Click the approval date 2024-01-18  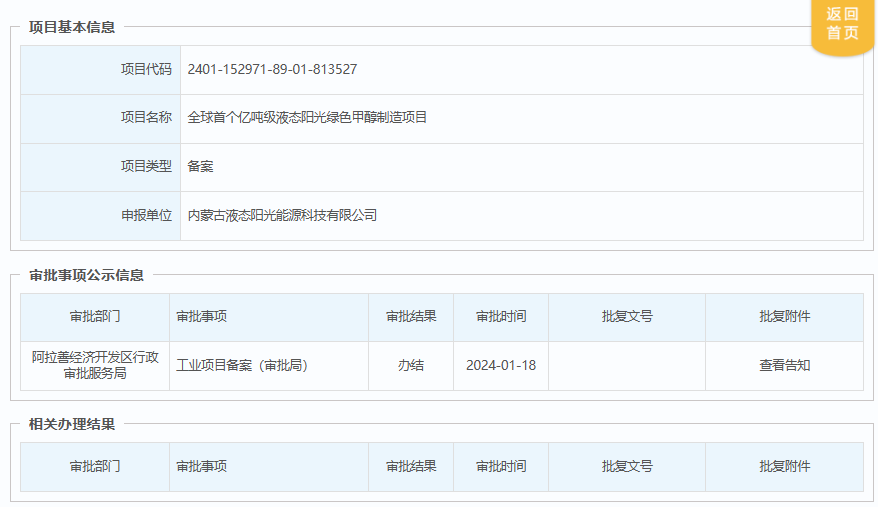click(x=500, y=365)
